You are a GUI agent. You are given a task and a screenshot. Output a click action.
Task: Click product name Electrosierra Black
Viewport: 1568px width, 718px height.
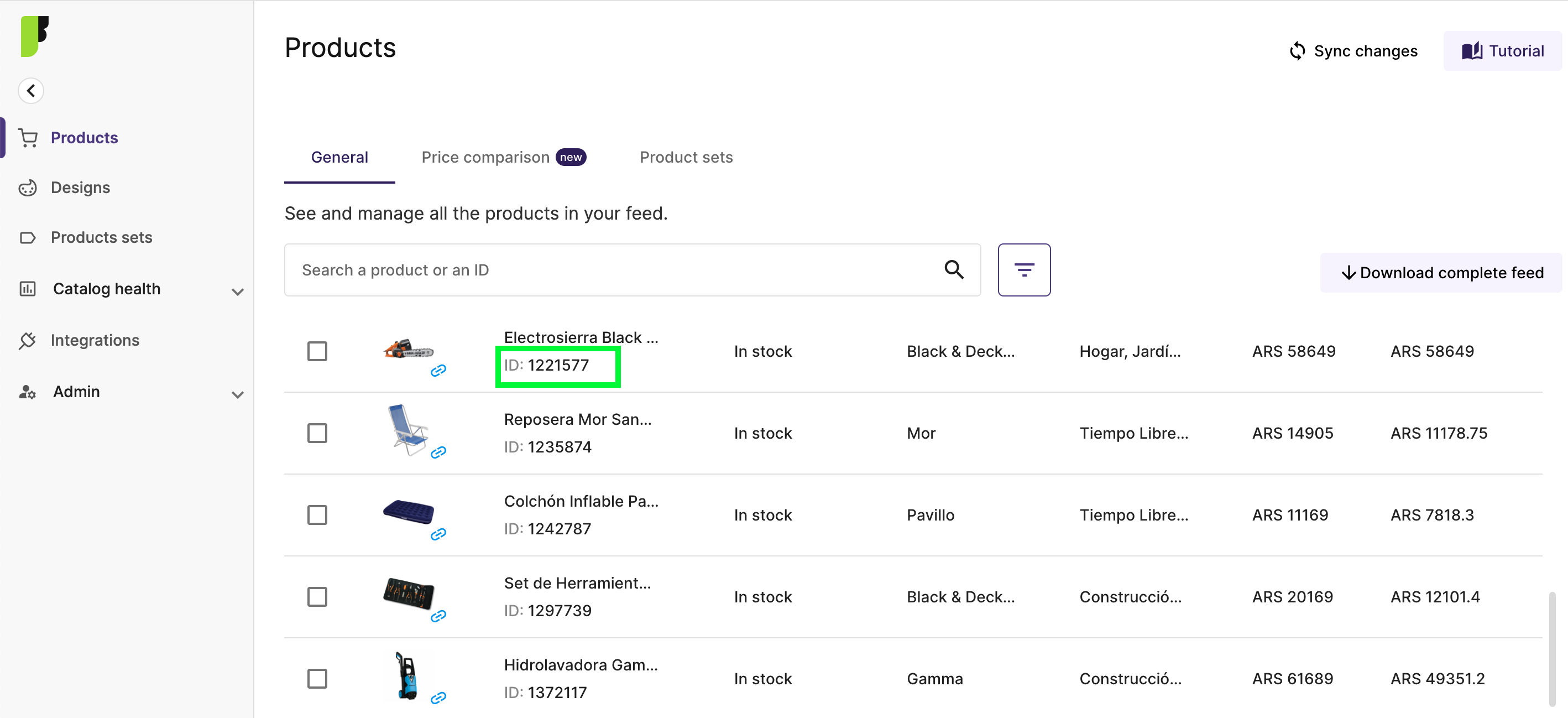pos(581,337)
